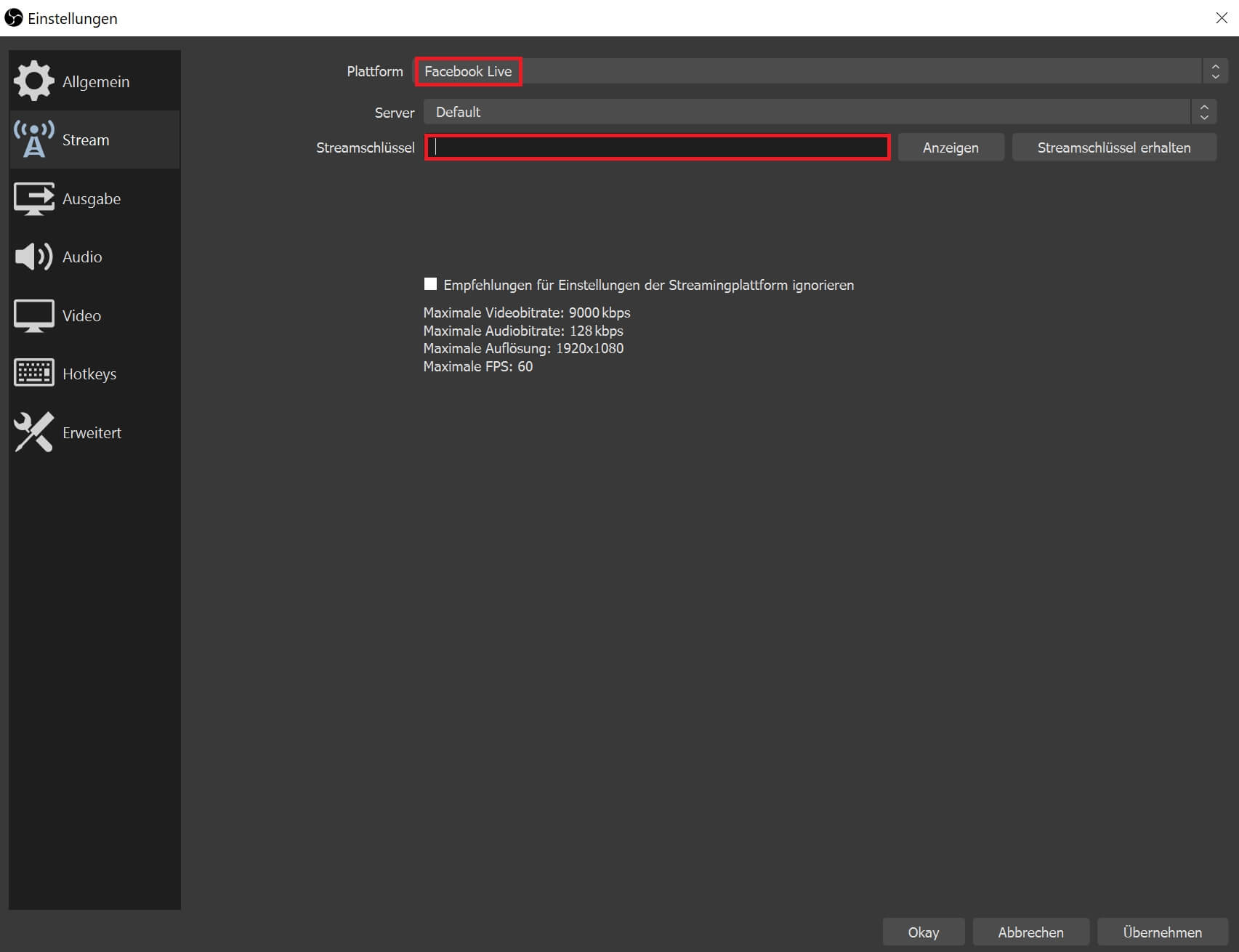
Task: Go to the Erweitert settings section
Action: pyautogui.click(x=92, y=432)
